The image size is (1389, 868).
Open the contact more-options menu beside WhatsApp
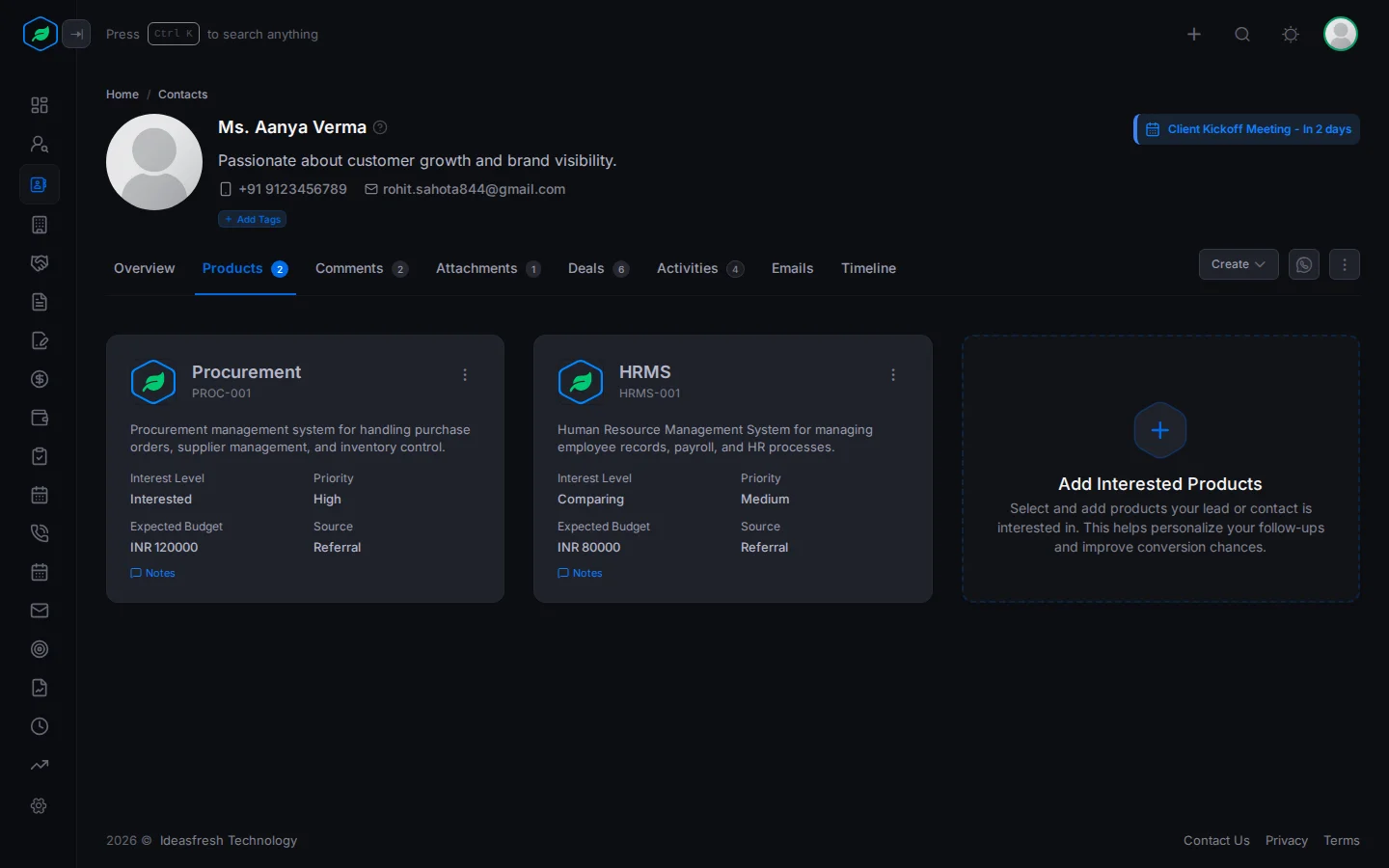point(1345,264)
